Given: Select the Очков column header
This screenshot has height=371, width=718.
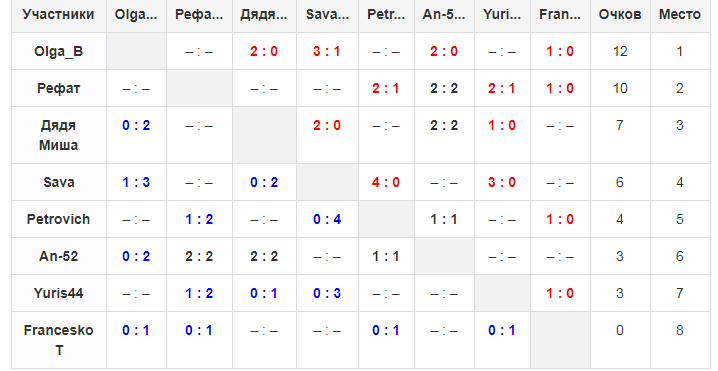Looking at the screenshot, I should tap(620, 14).
